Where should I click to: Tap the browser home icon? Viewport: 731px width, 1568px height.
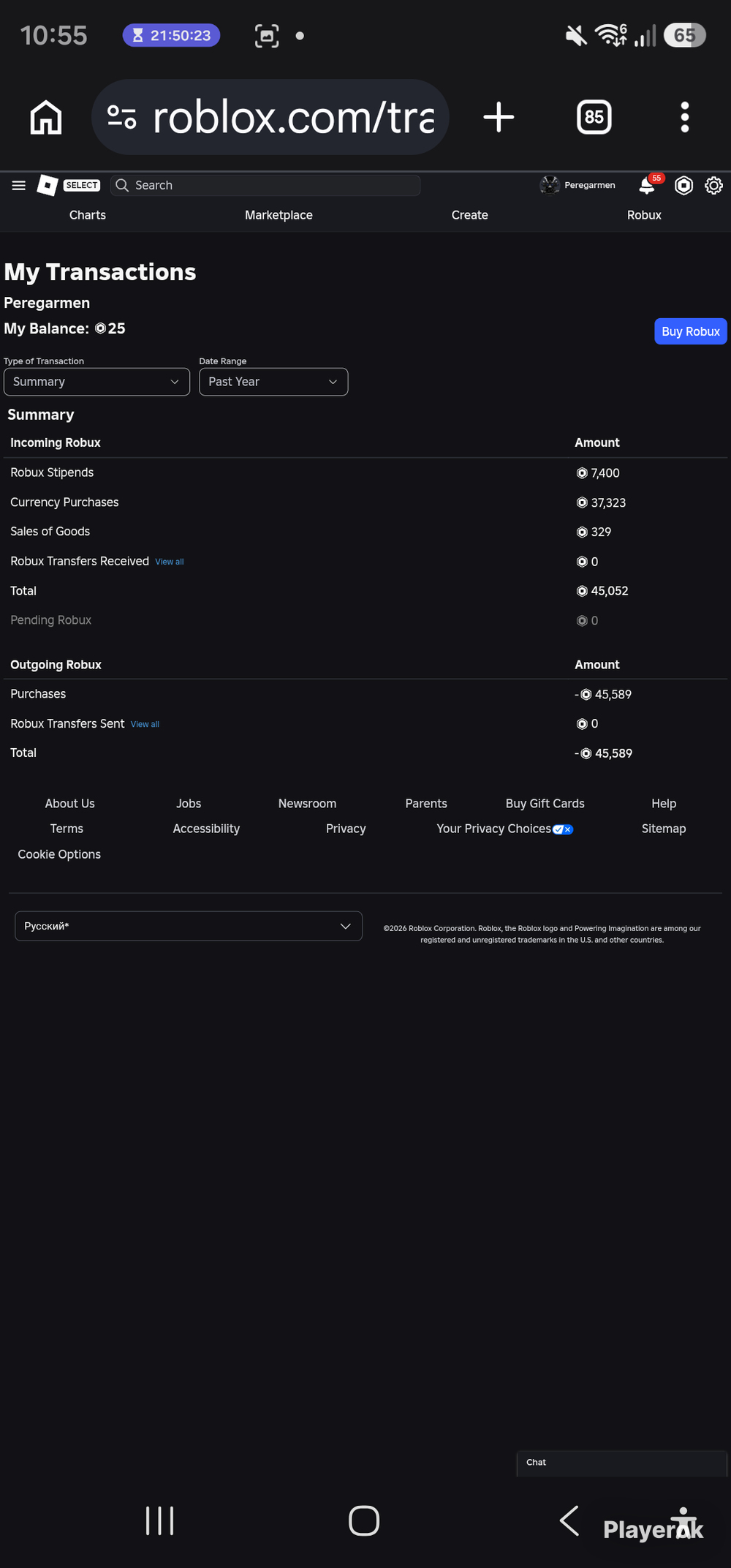click(x=46, y=117)
